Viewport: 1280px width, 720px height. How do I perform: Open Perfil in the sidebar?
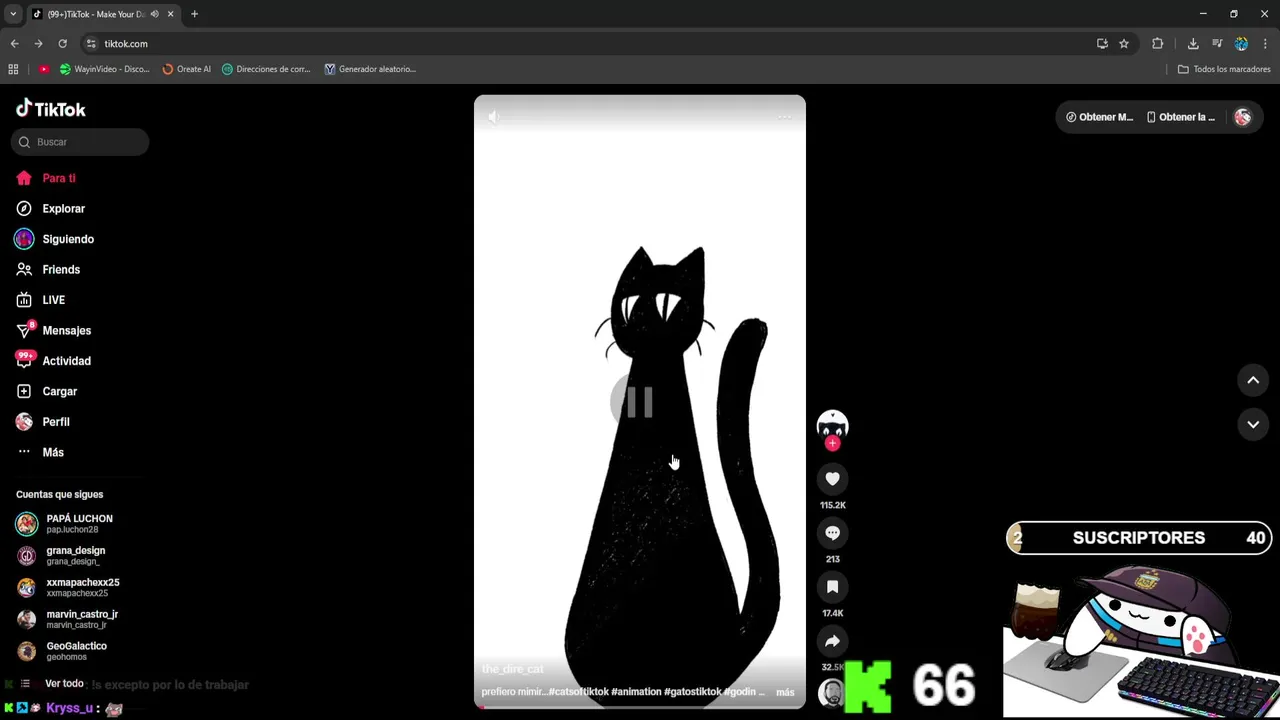coord(43,422)
